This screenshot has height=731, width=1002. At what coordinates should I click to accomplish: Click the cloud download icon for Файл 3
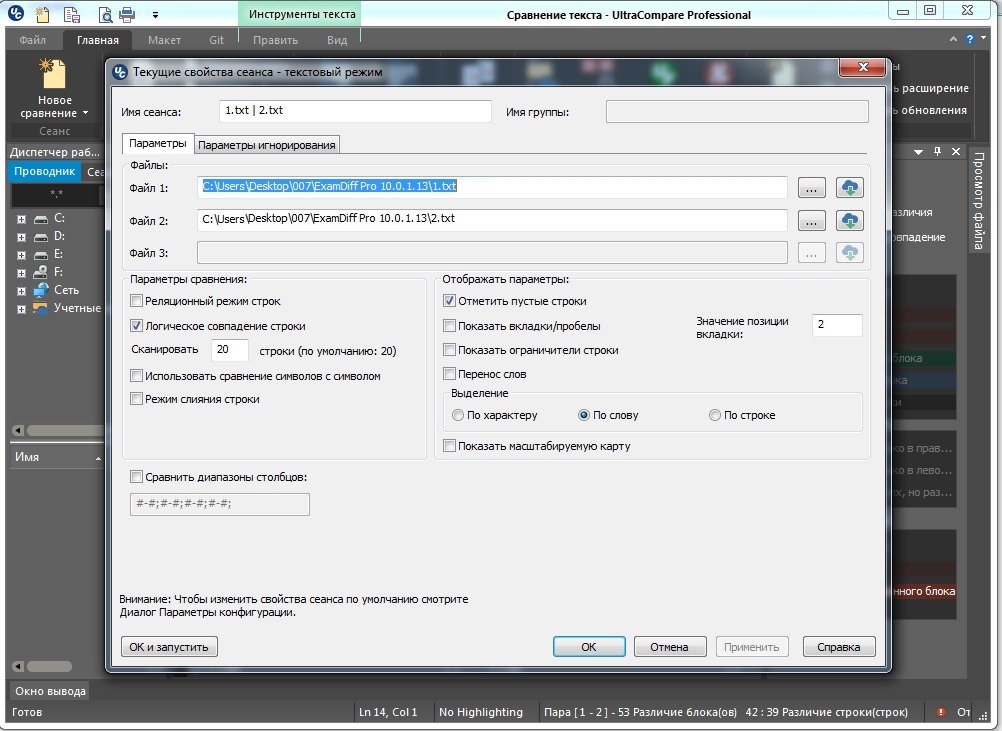pos(850,252)
